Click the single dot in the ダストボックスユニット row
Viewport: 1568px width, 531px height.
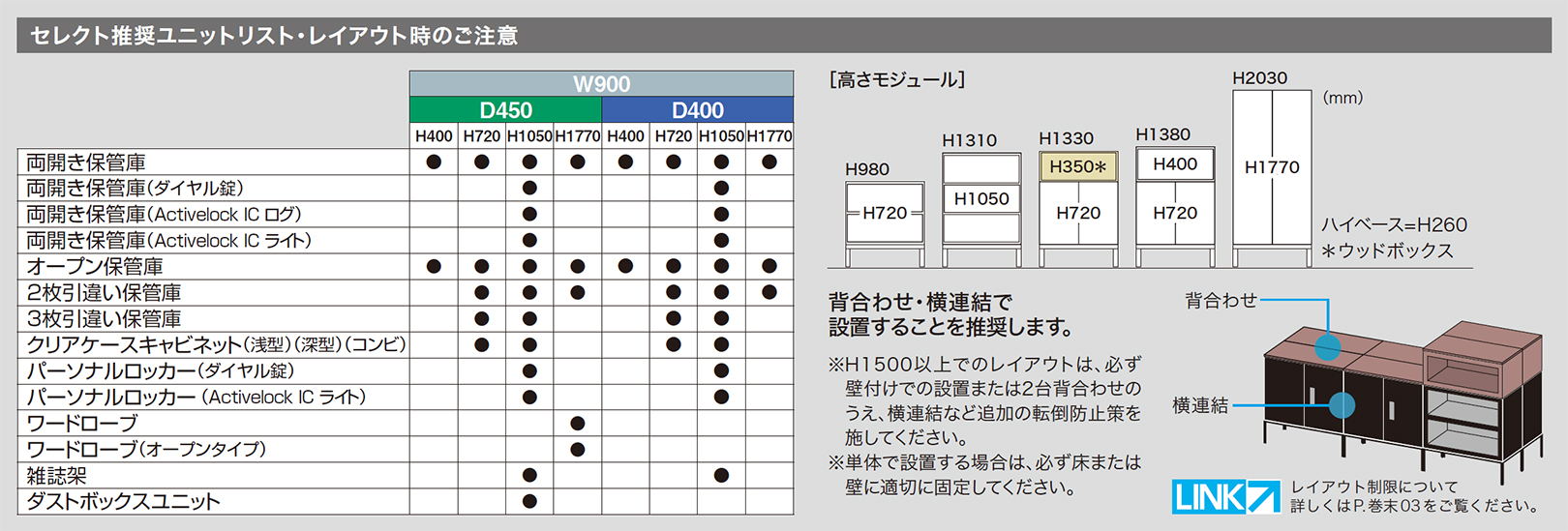[x=529, y=501]
